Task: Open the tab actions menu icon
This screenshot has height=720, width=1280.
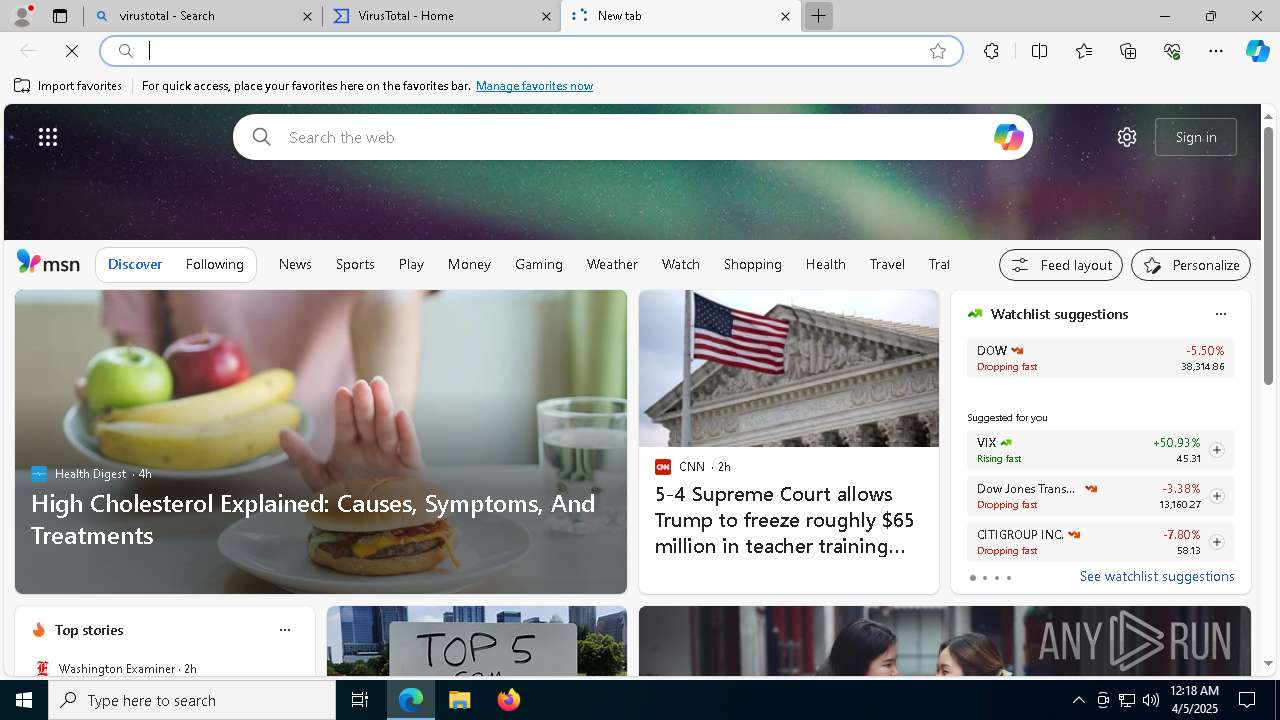Action: point(60,16)
